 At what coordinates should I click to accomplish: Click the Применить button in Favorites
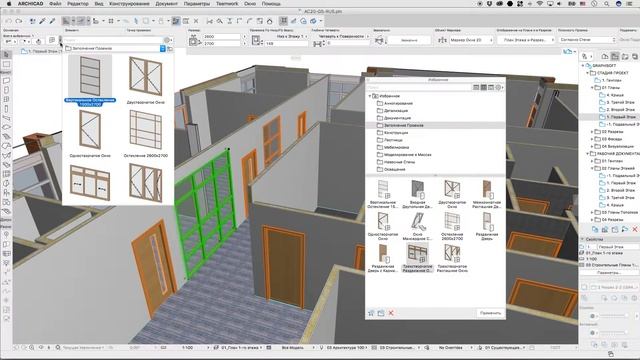[x=490, y=313]
